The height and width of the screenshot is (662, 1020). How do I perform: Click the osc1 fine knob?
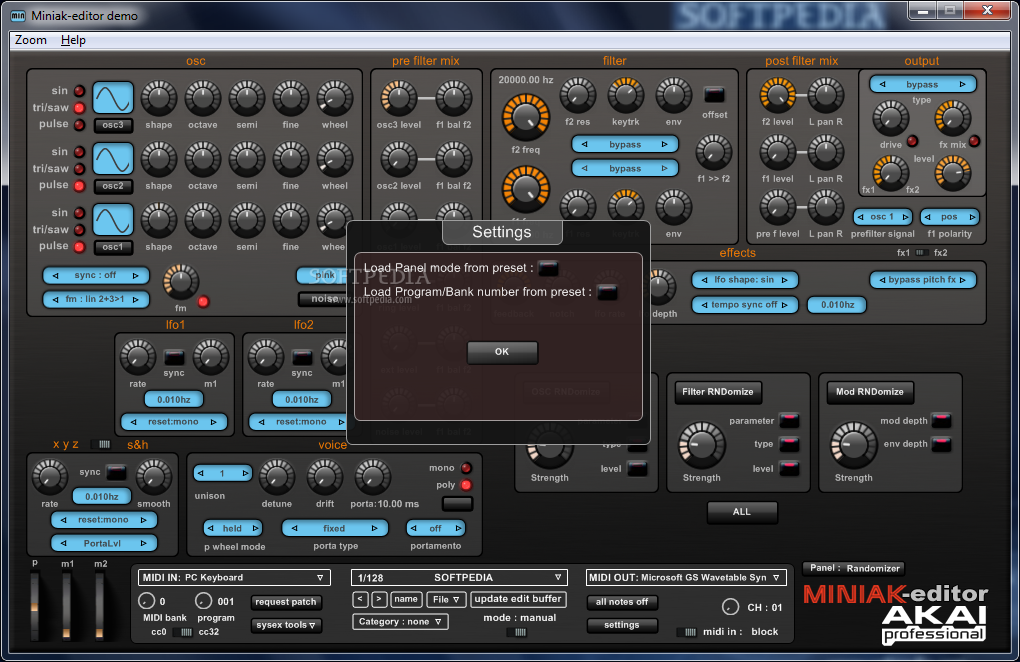291,220
